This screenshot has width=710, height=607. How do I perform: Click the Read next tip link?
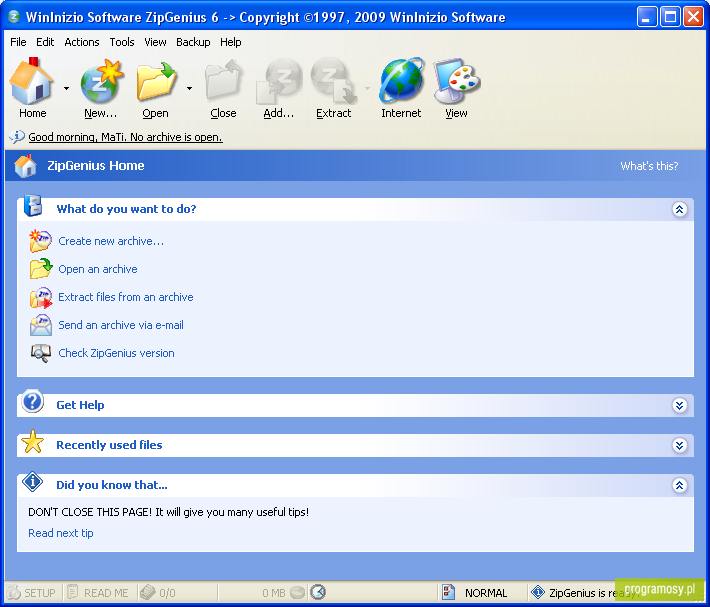tap(61, 533)
